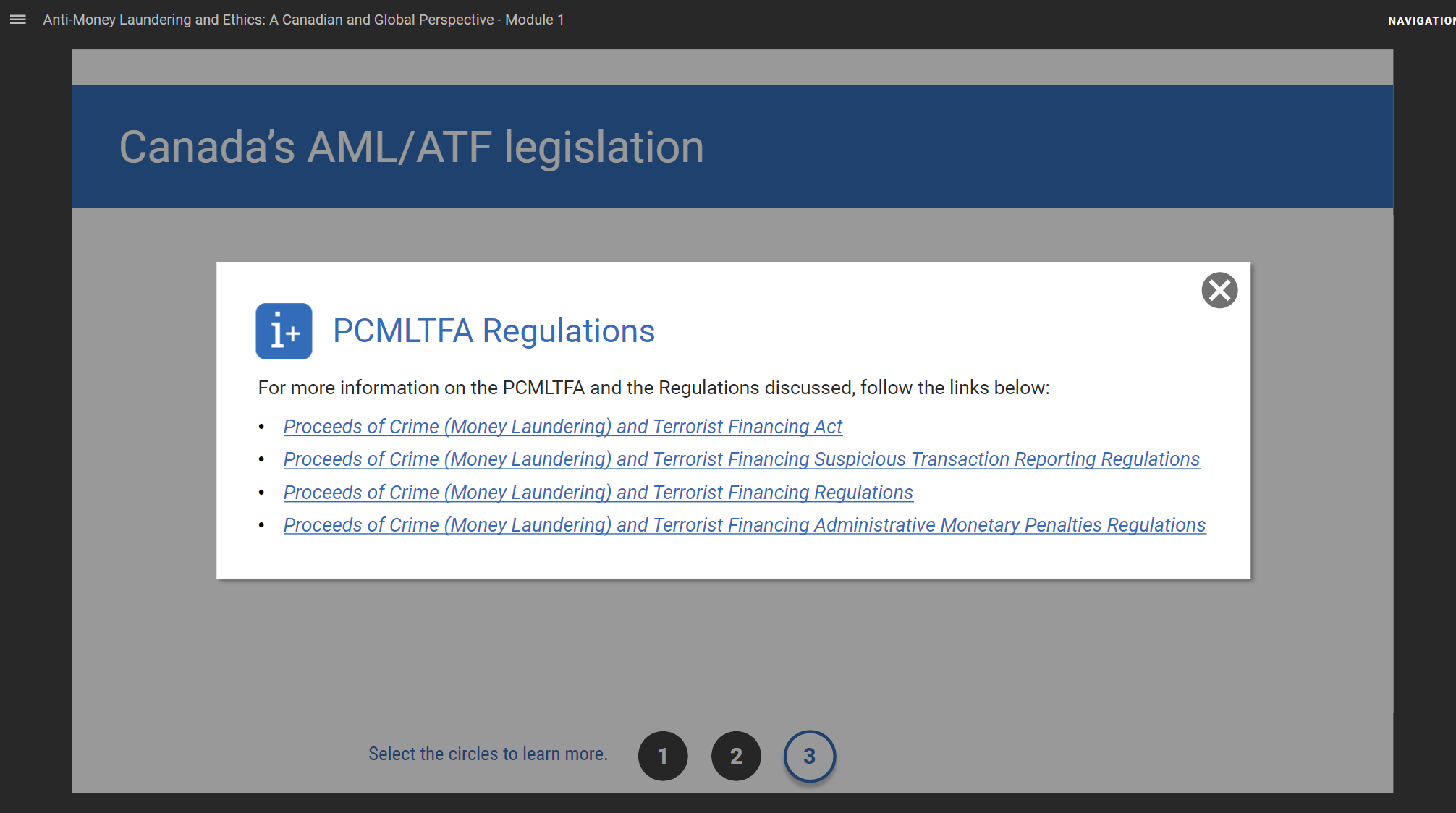Click the PCMLTFA Regulations popup heading
Viewport: 1456px width, 813px height.
coord(494,331)
